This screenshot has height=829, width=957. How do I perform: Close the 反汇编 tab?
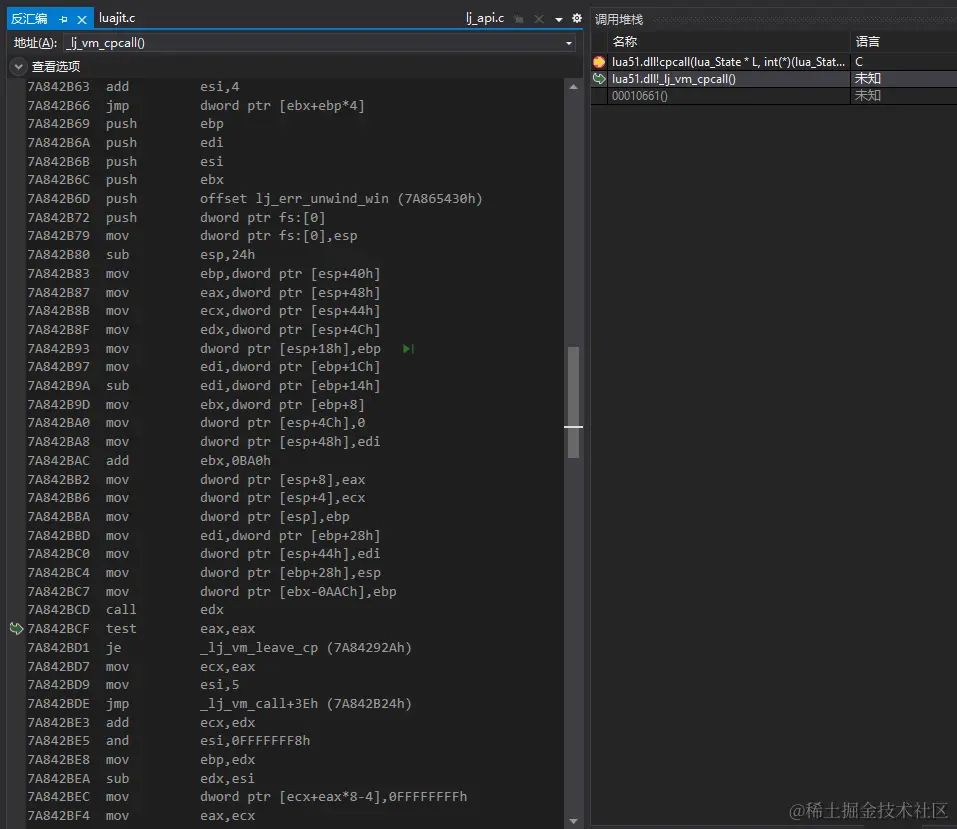tap(81, 18)
